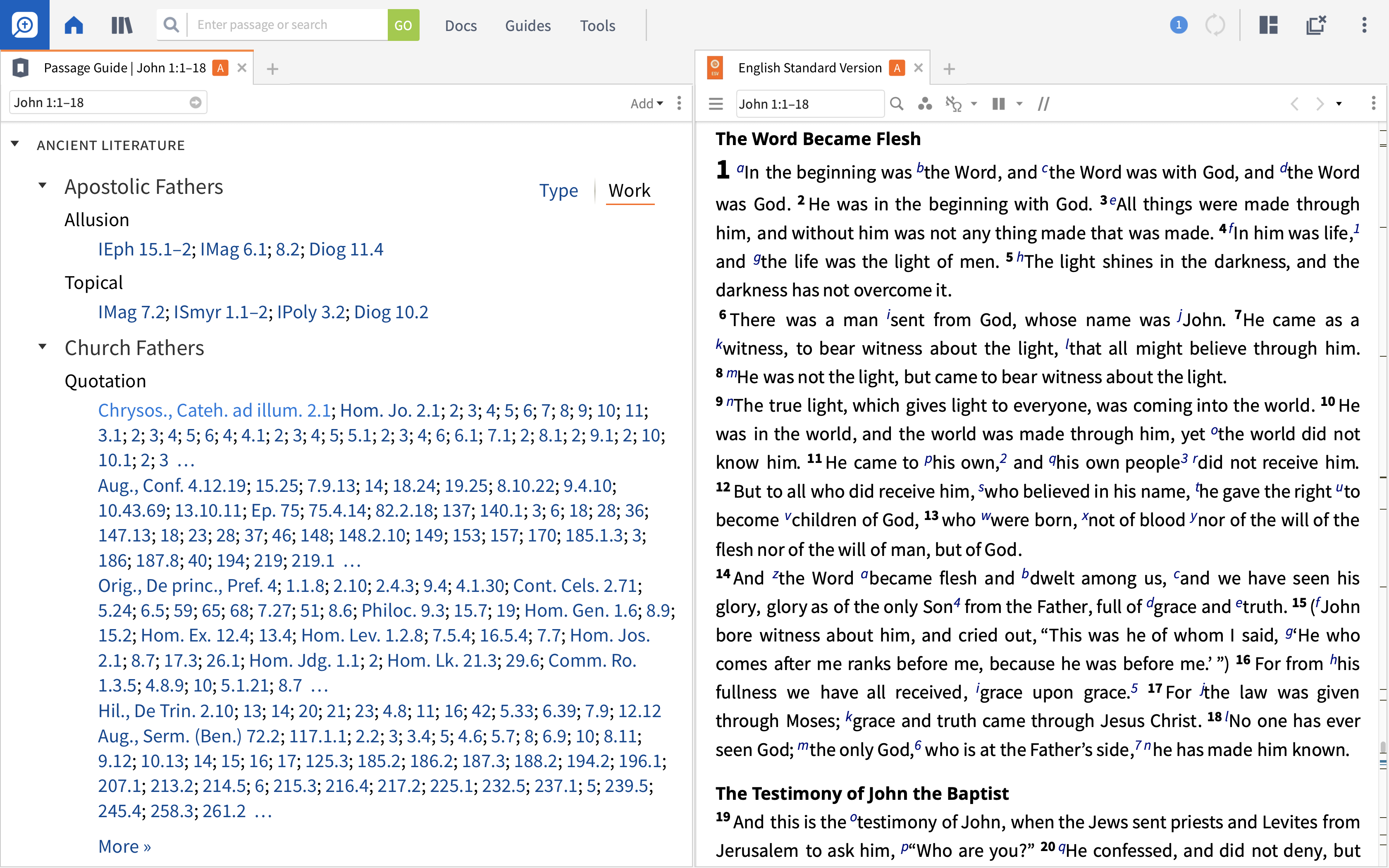The height and width of the screenshot is (868, 1389).
Task: Open the Library books icon
Action: tap(122, 25)
